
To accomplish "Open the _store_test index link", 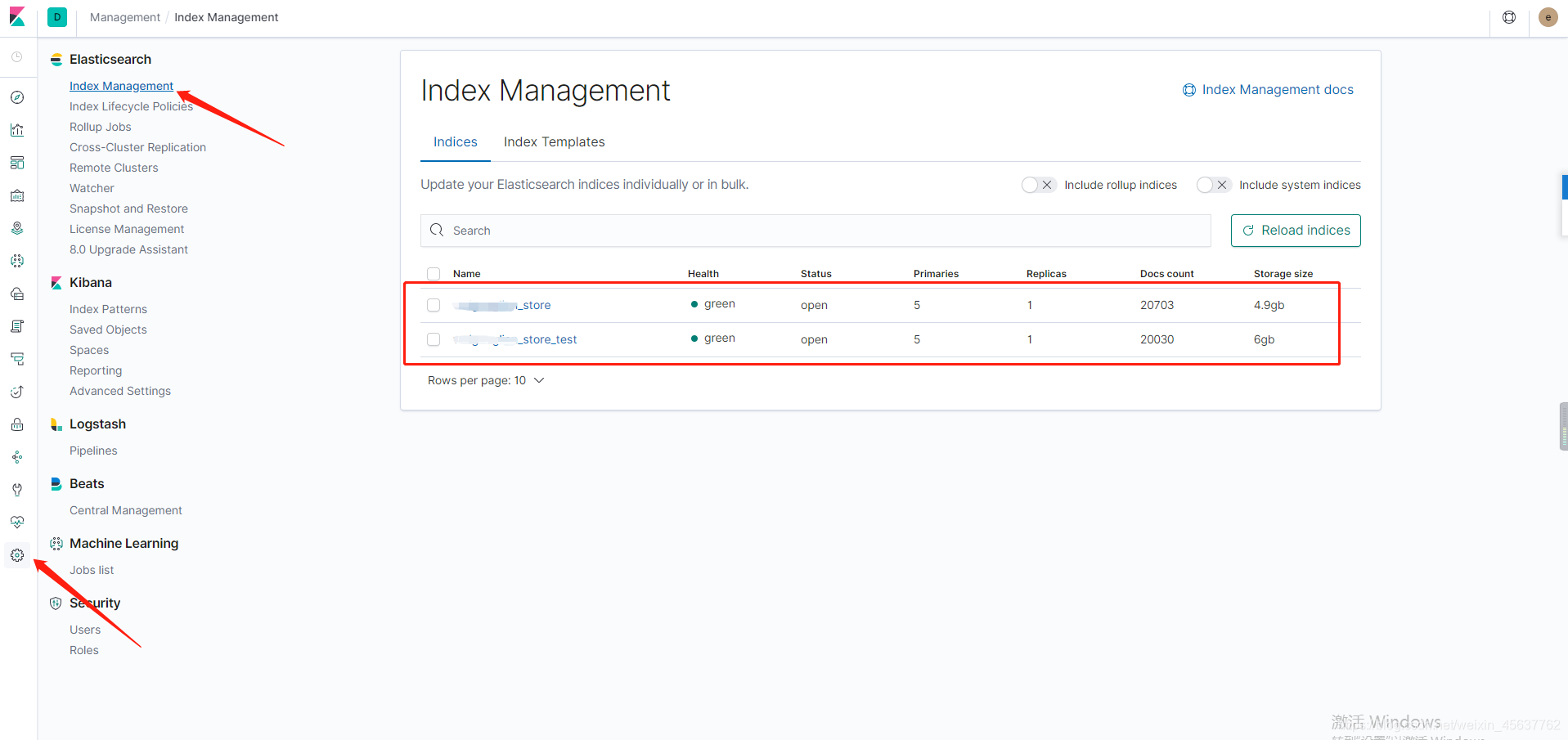I will [x=515, y=339].
